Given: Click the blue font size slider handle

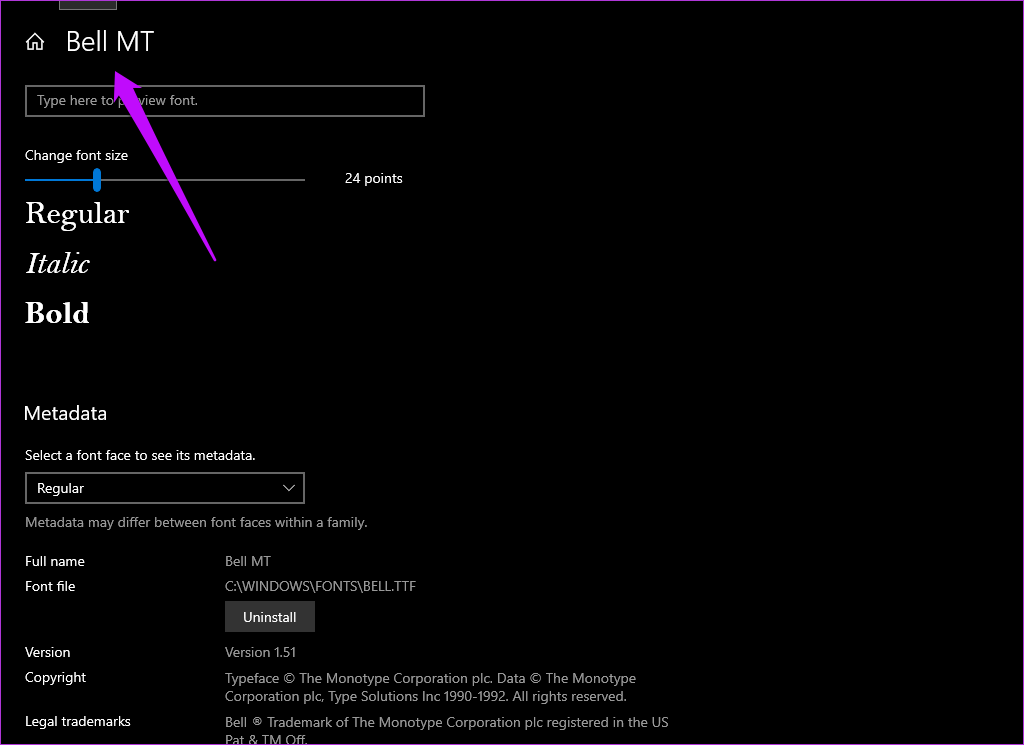Looking at the screenshot, I should (x=97, y=180).
